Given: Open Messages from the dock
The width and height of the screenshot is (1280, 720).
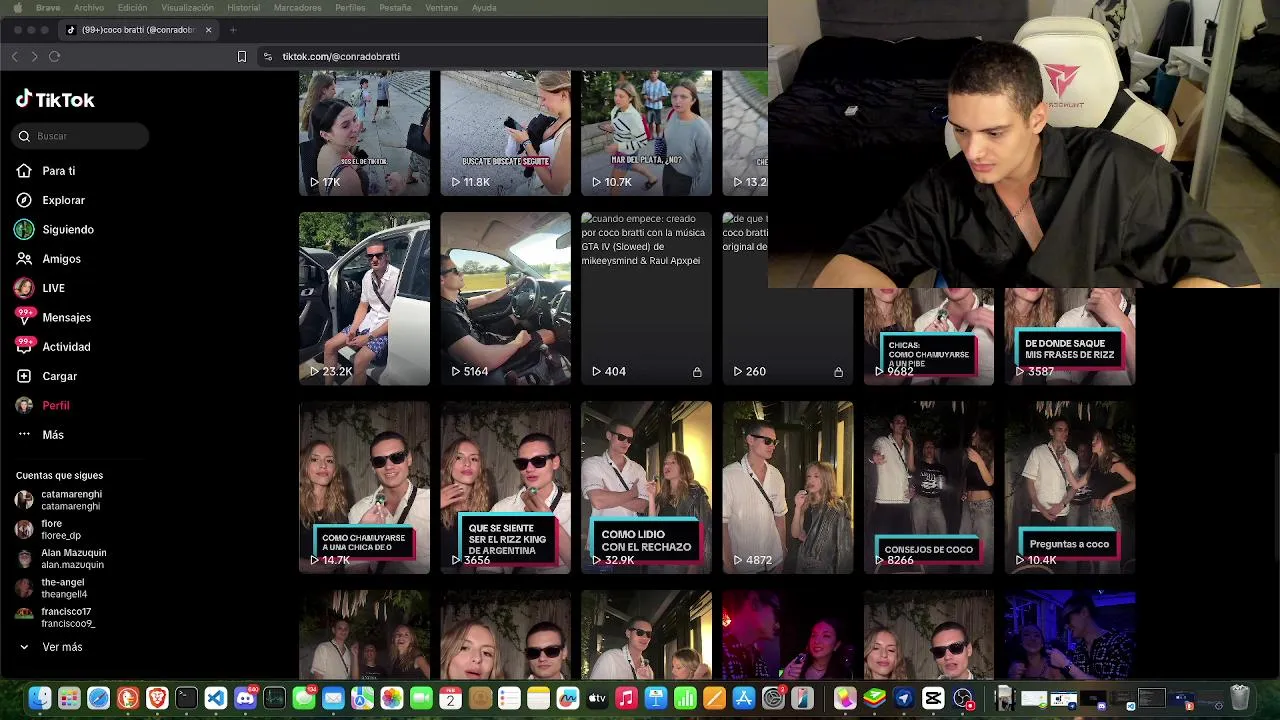Looking at the screenshot, I should click(304, 698).
